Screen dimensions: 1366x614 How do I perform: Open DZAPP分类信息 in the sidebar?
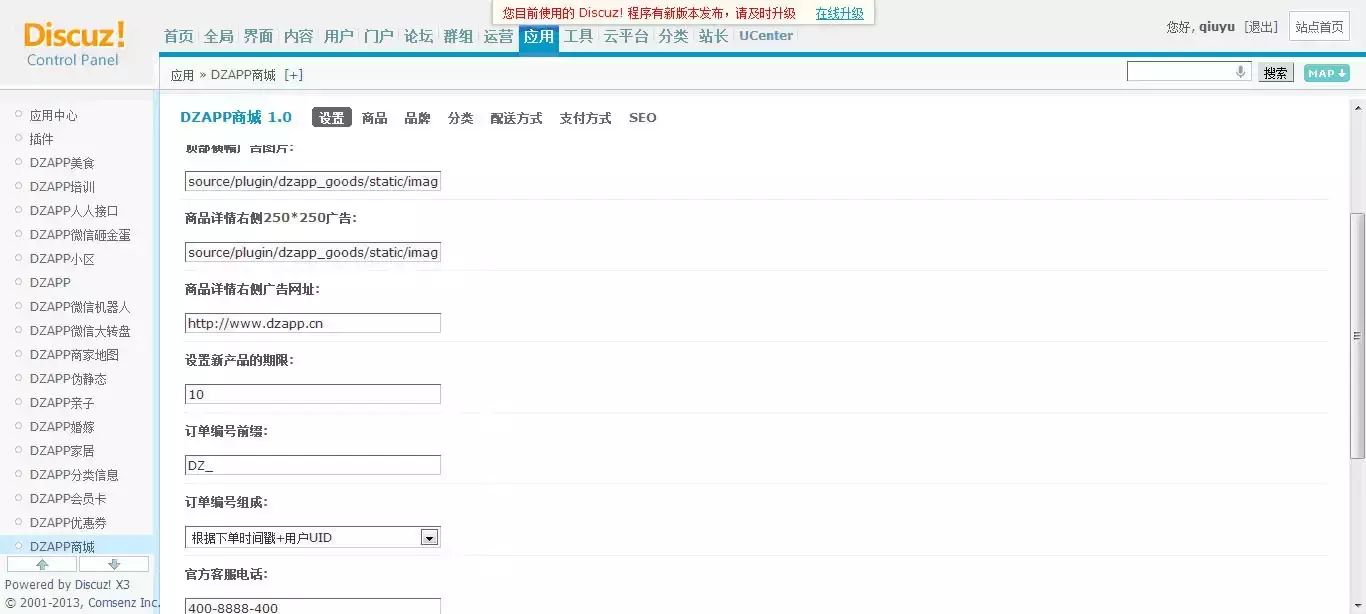coord(75,475)
